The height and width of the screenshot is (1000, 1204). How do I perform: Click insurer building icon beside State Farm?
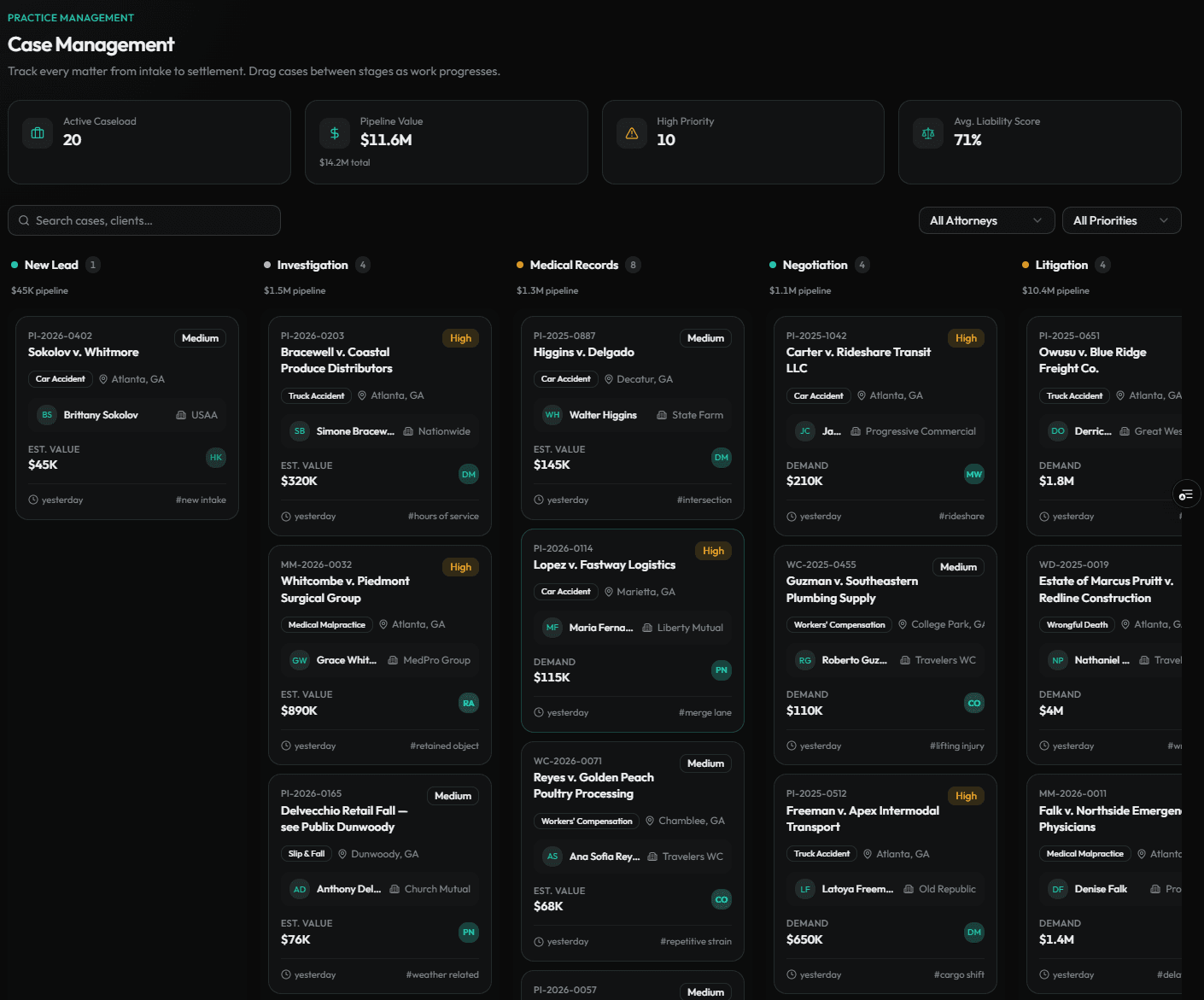tap(662, 415)
